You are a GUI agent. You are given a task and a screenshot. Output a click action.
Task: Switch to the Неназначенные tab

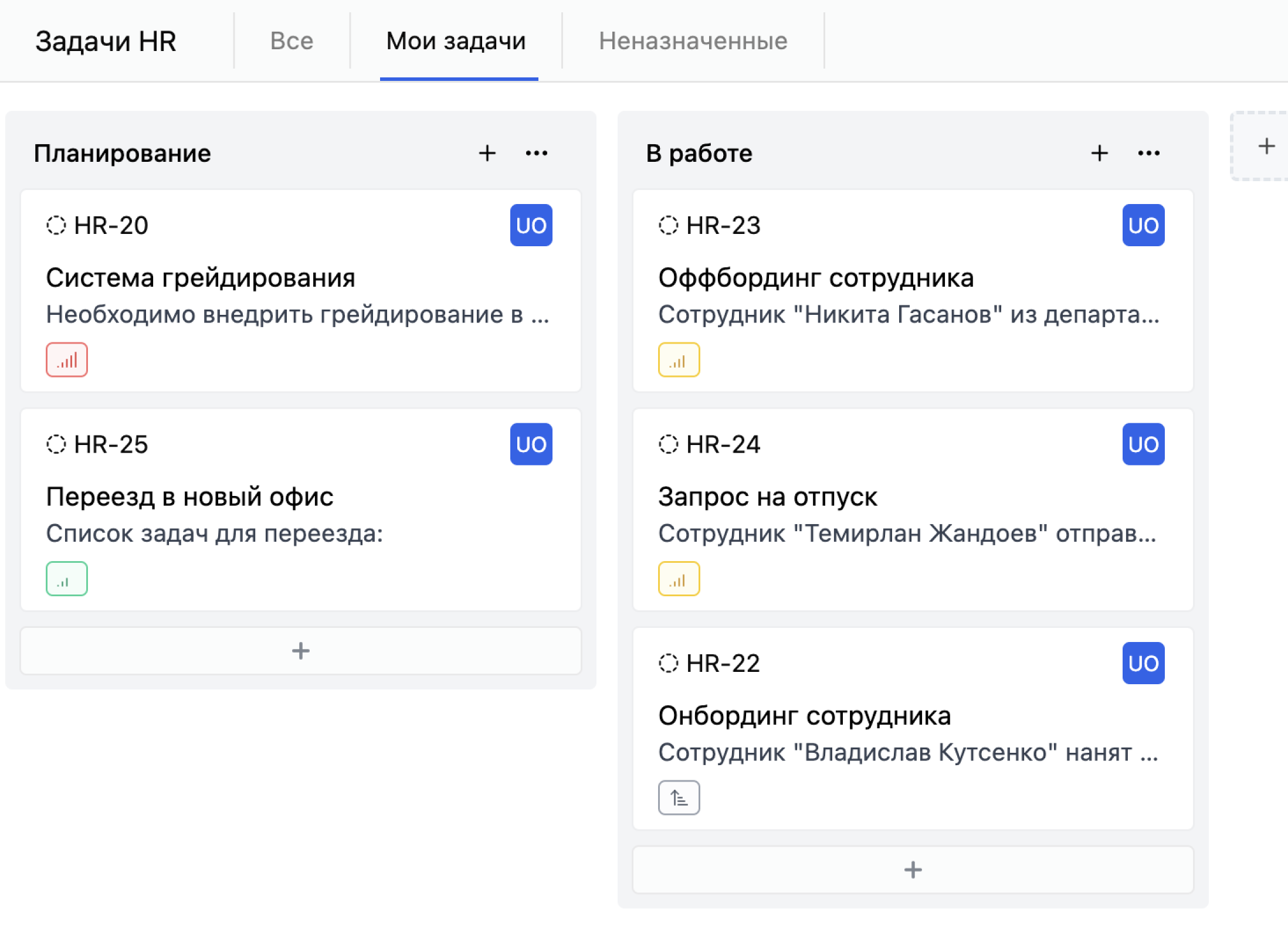coord(693,40)
